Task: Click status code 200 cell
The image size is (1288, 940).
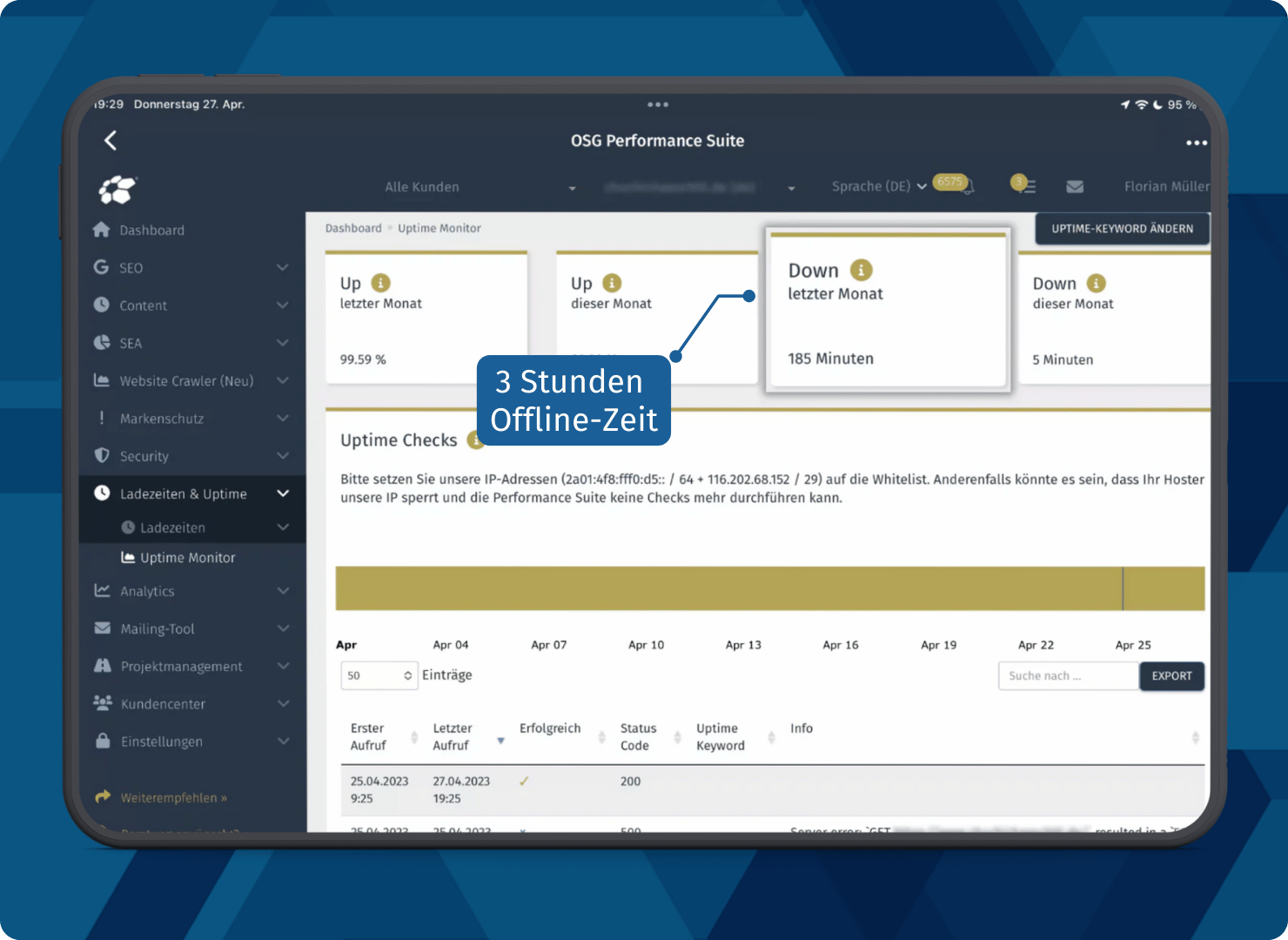Action: point(630,782)
